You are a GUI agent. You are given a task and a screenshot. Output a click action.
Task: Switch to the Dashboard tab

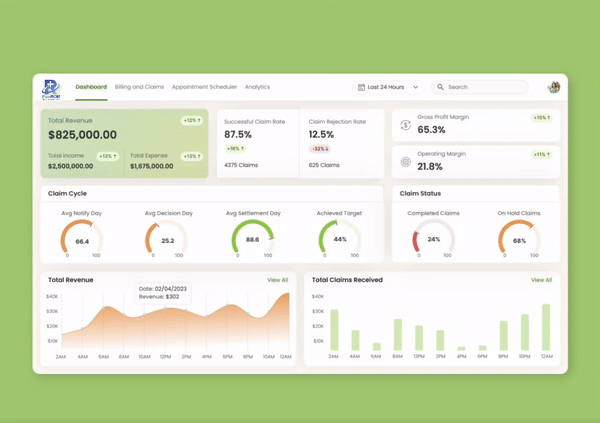point(91,87)
